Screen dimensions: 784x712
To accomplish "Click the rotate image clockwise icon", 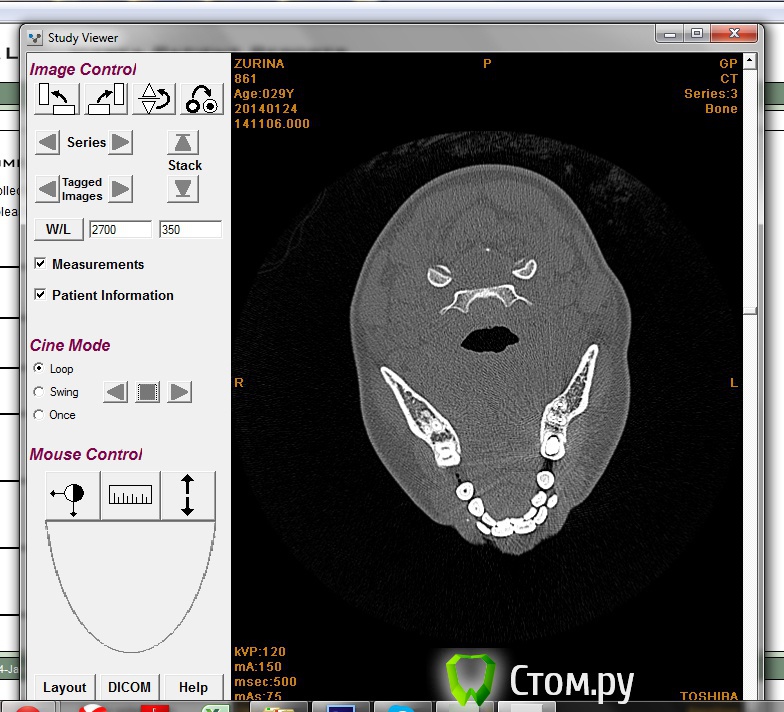I will pyautogui.click(x=106, y=99).
